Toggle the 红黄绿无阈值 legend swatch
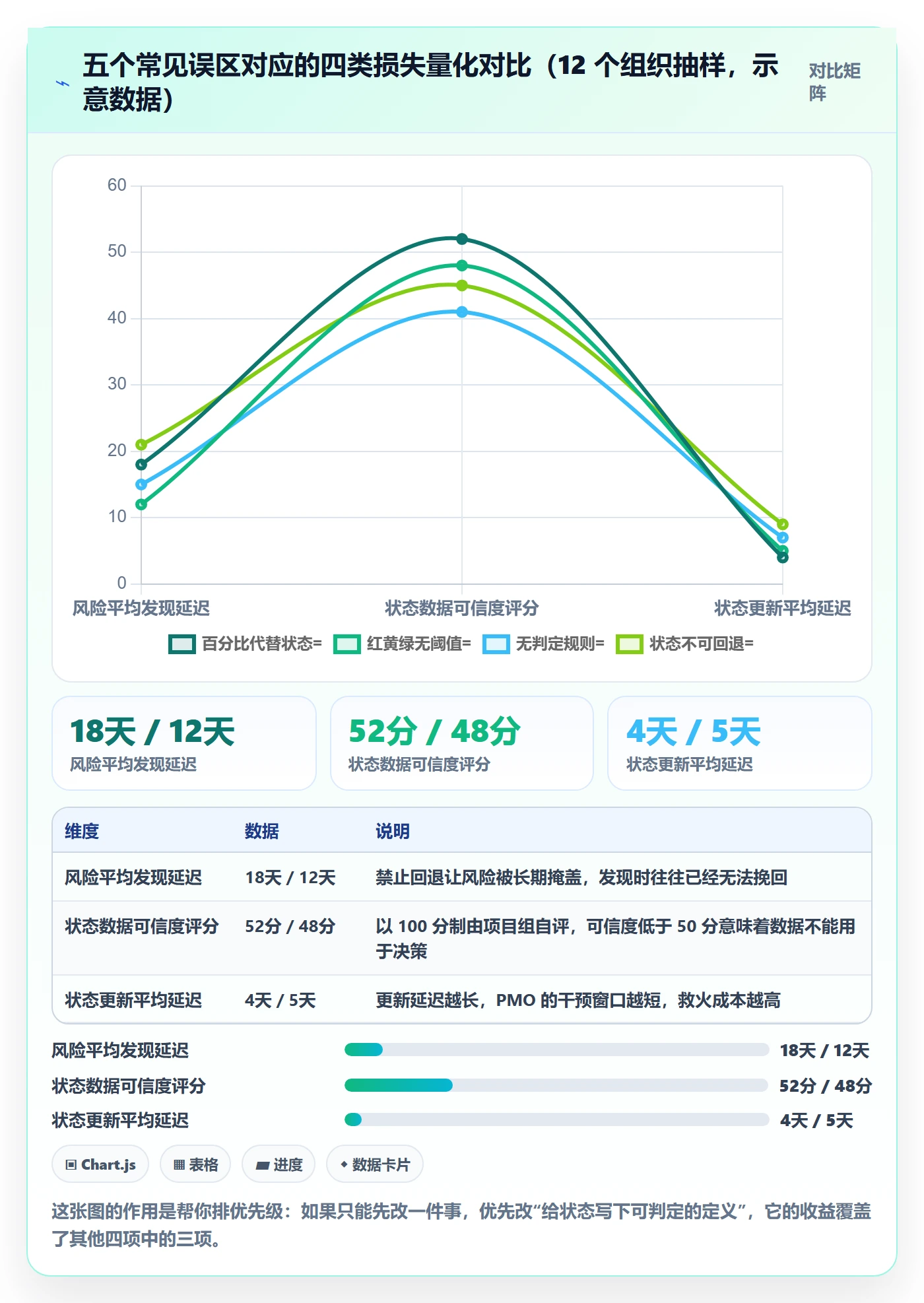 347,644
